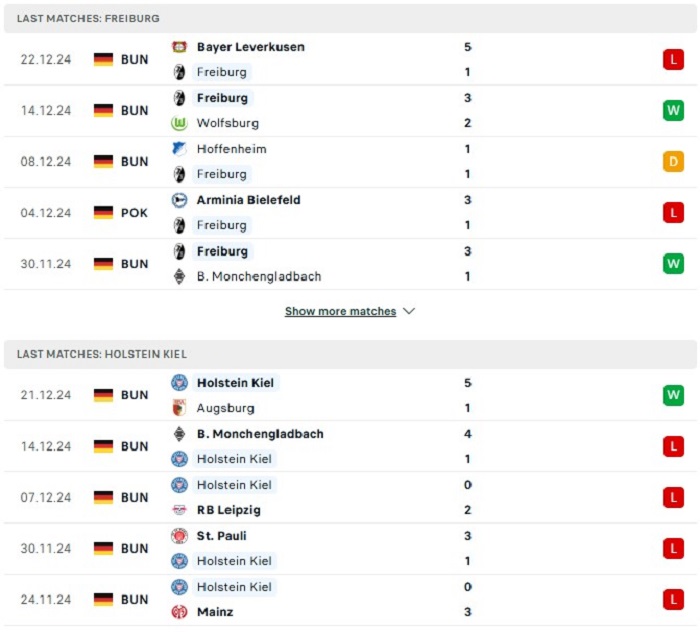Click the Bayer Leverkusen club crest
Image resolution: width=700 pixels, height=632 pixels.
pyautogui.click(x=179, y=47)
